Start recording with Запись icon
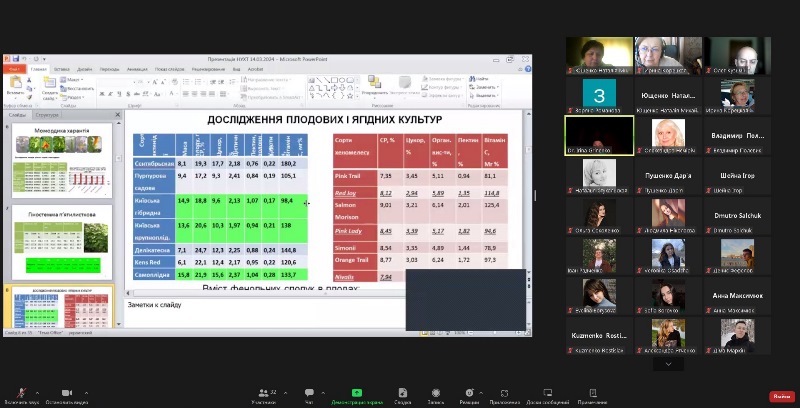 436,393
